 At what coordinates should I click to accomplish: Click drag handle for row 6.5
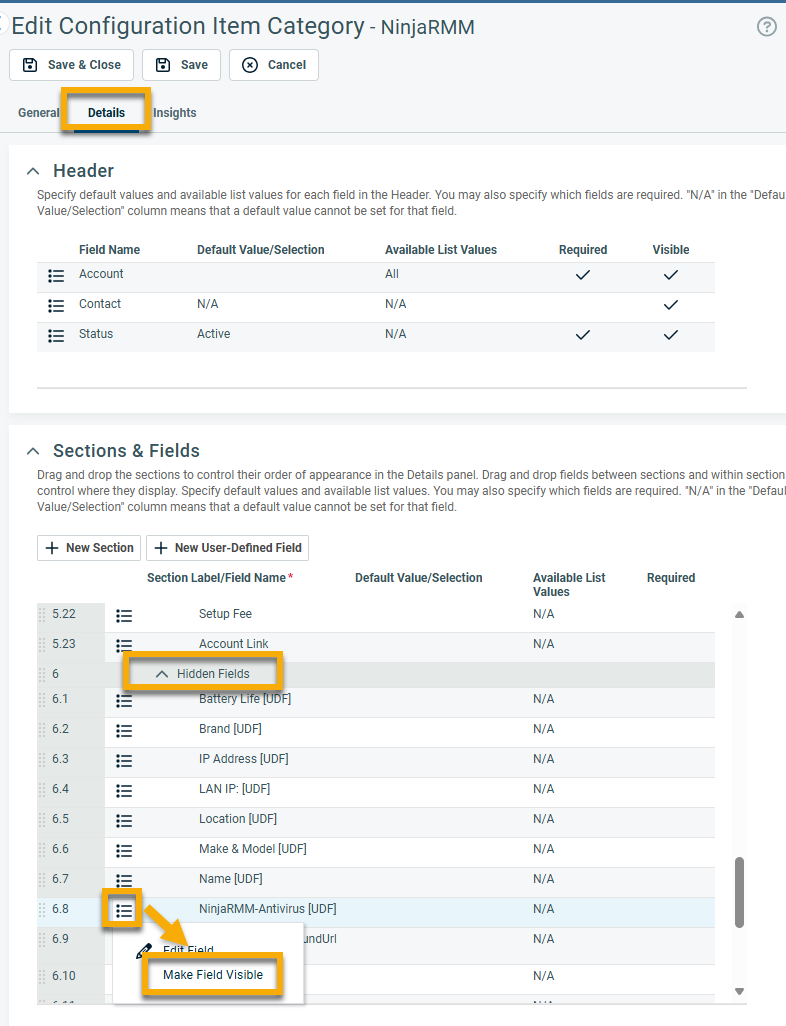(42, 820)
